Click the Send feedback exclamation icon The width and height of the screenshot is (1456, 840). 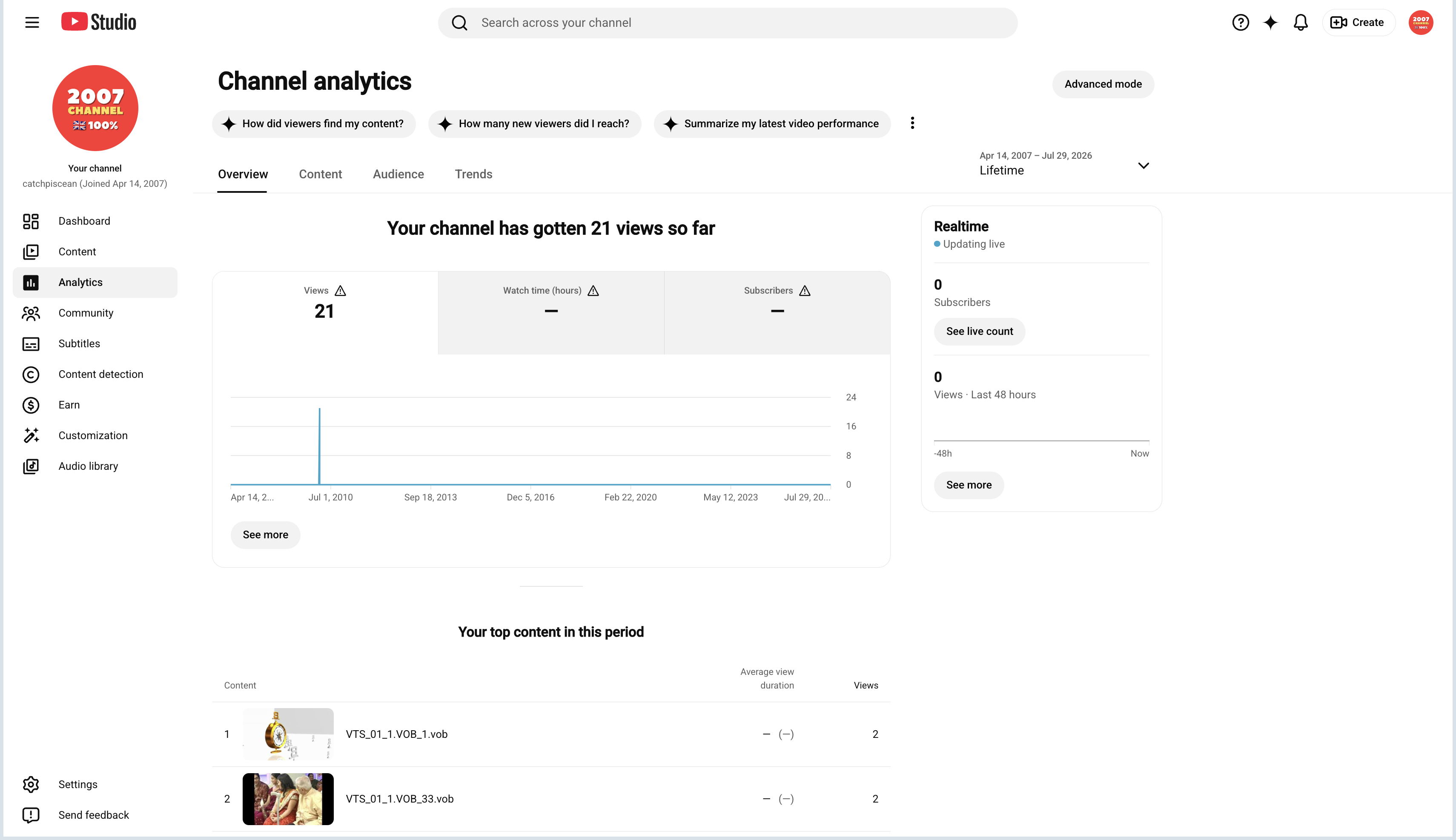(31, 814)
